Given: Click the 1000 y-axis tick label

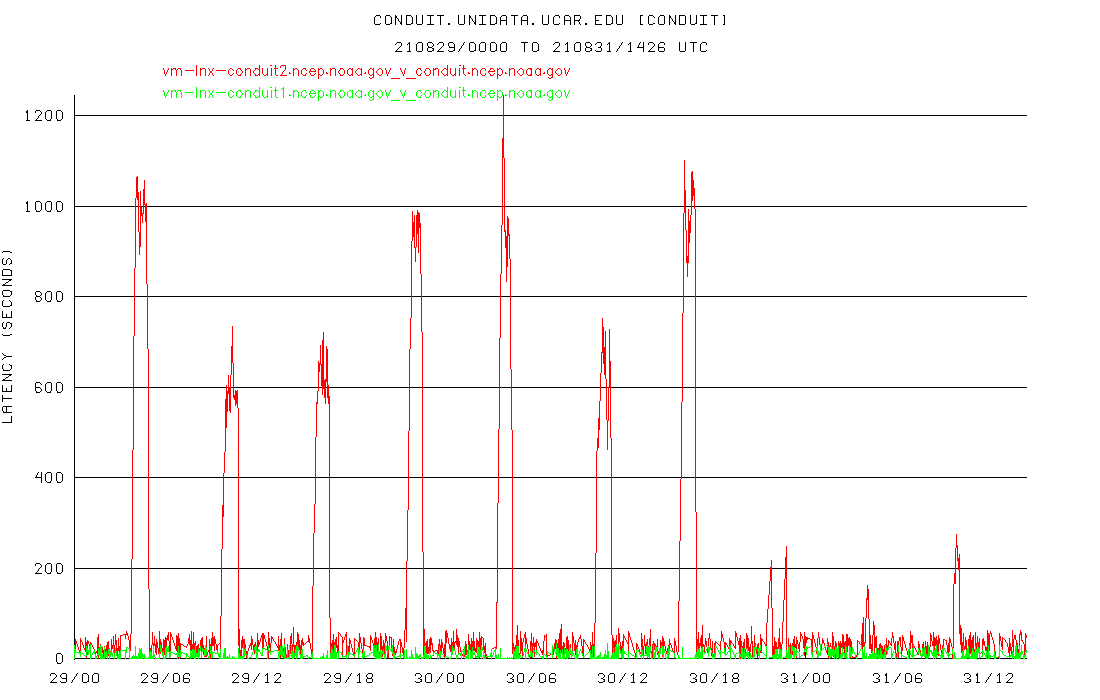Looking at the screenshot, I should [x=43, y=206].
